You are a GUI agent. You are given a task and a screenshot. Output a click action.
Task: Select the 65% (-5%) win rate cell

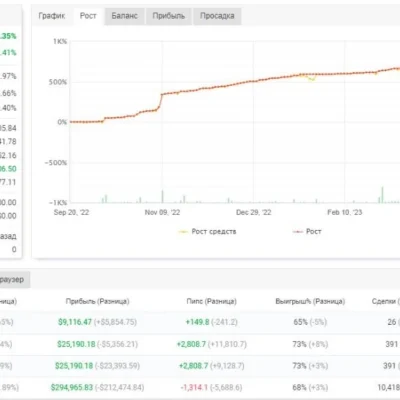[x=310, y=322]
